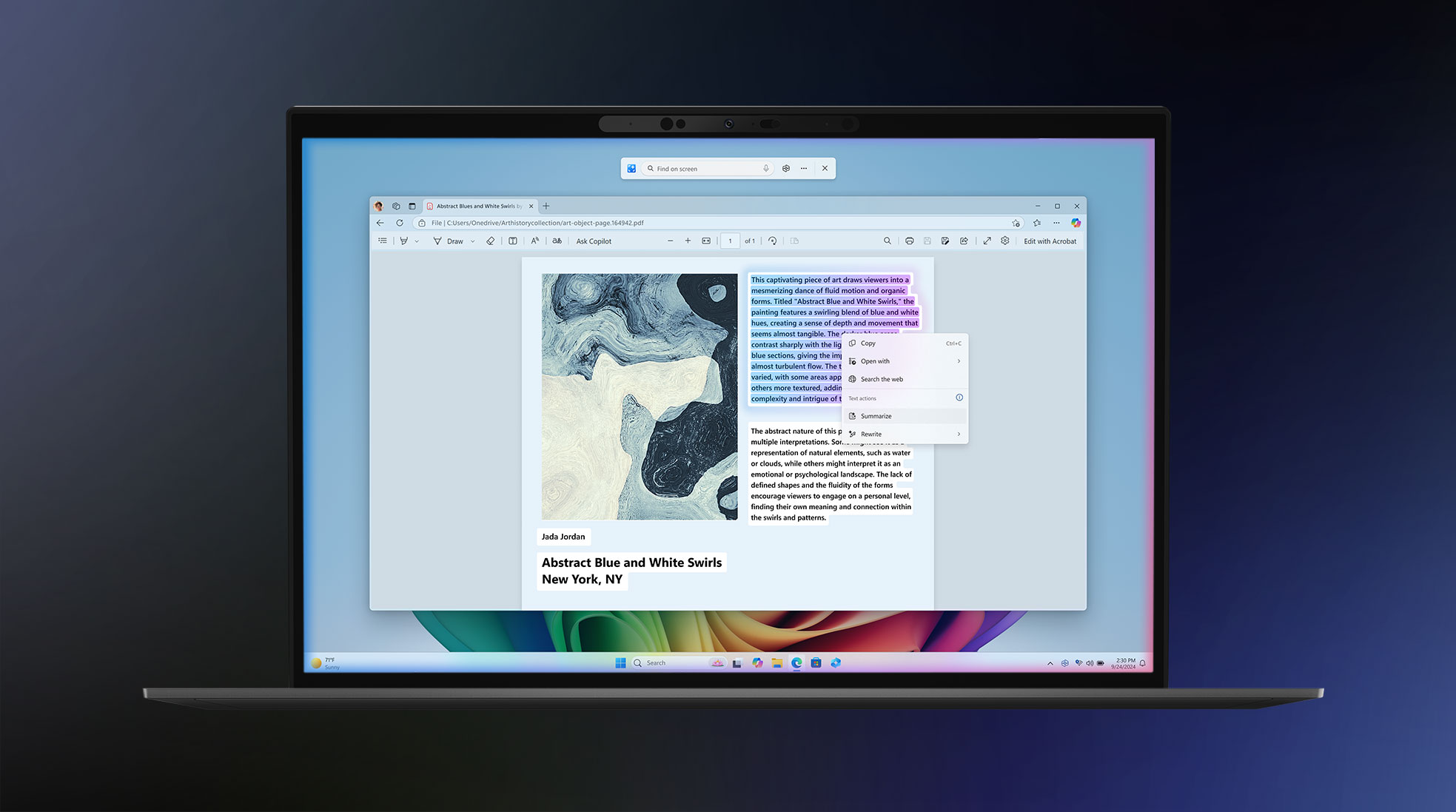Activate Read aloud for the document
This screenshot has height=812, width=1456.
click(535, 241)
